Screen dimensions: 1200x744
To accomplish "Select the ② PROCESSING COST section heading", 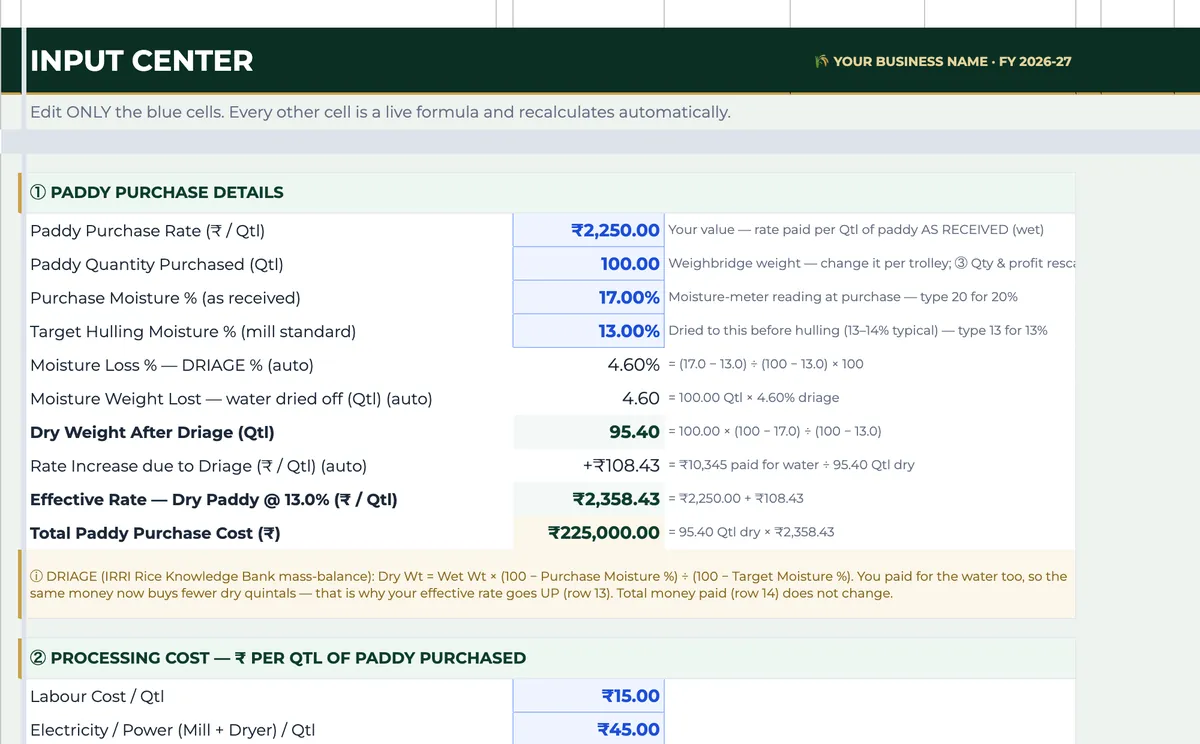I will tap(278, 658).
